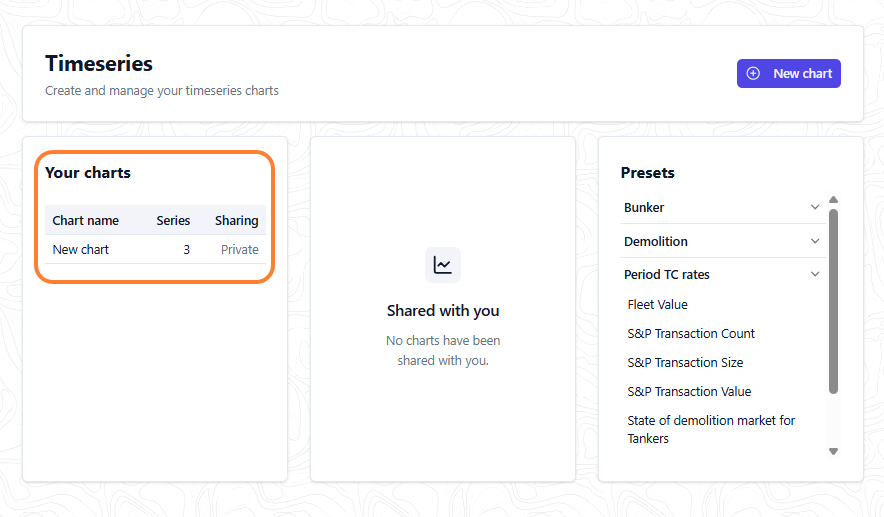This screenshot has height=517, width=884.
Task: Select the S&P Transaction Count preset
Action: (x=691, y=333)
